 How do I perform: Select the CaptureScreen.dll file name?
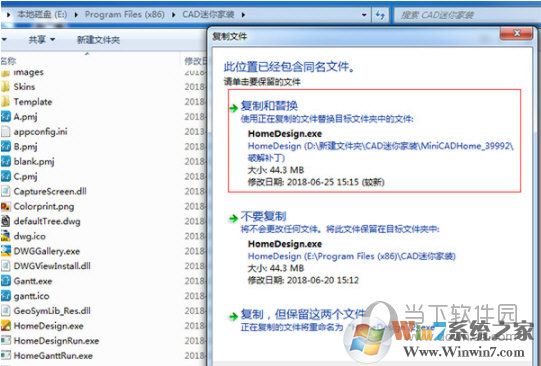pyautogui.click(x=50, y=191)
